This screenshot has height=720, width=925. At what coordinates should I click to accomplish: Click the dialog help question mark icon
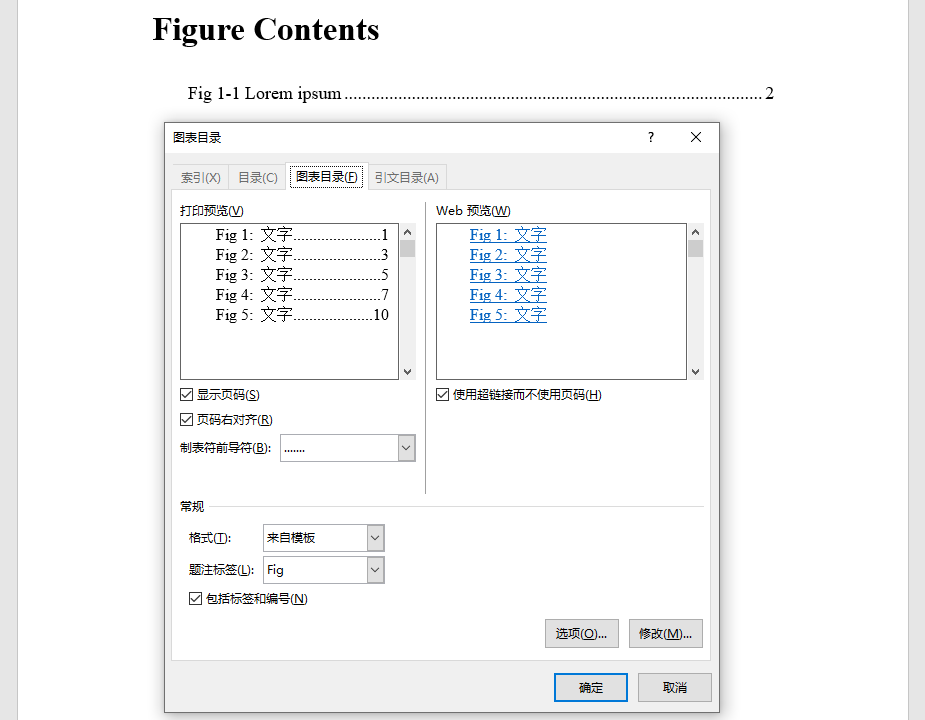tap(650, 137)
